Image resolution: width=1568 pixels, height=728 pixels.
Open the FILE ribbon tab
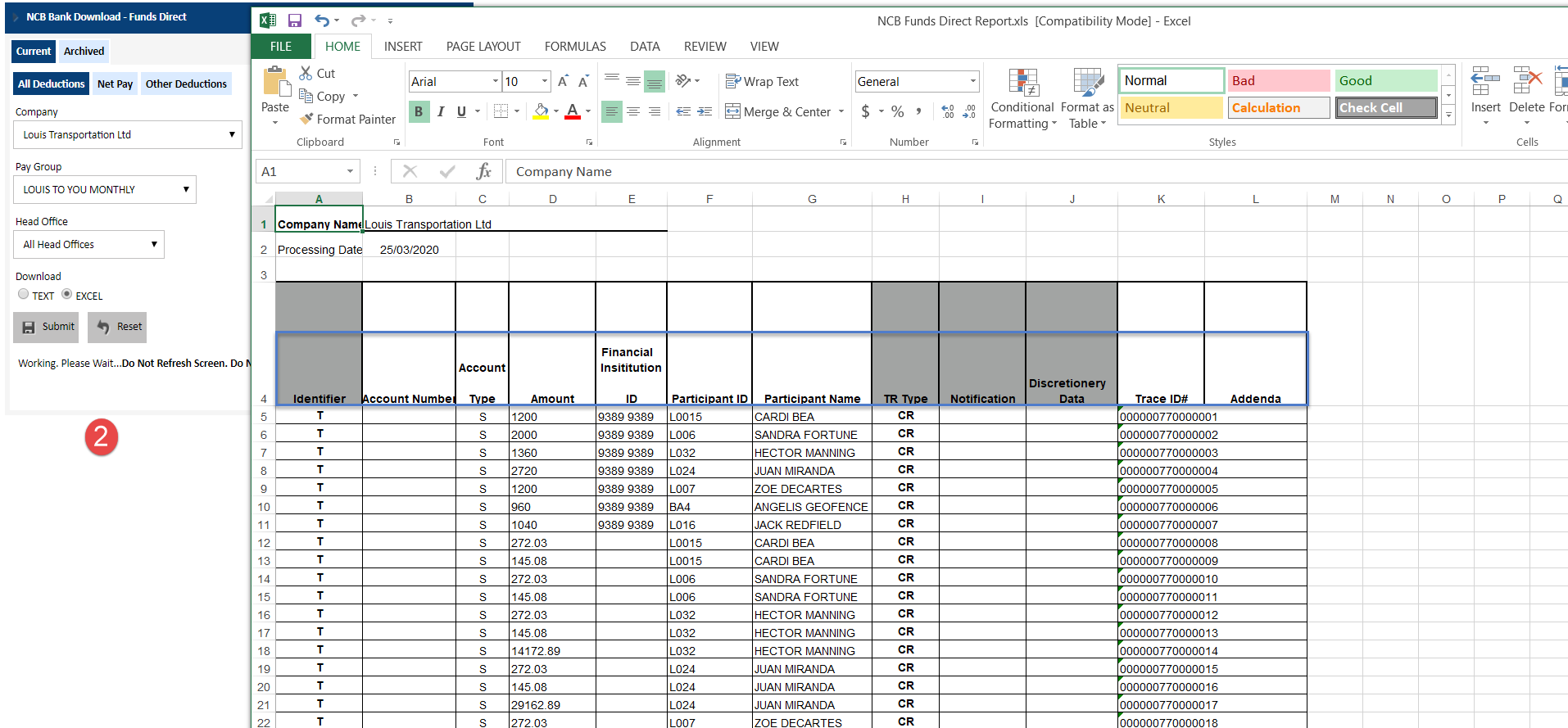pyautogui.click(x=281, y=47)
